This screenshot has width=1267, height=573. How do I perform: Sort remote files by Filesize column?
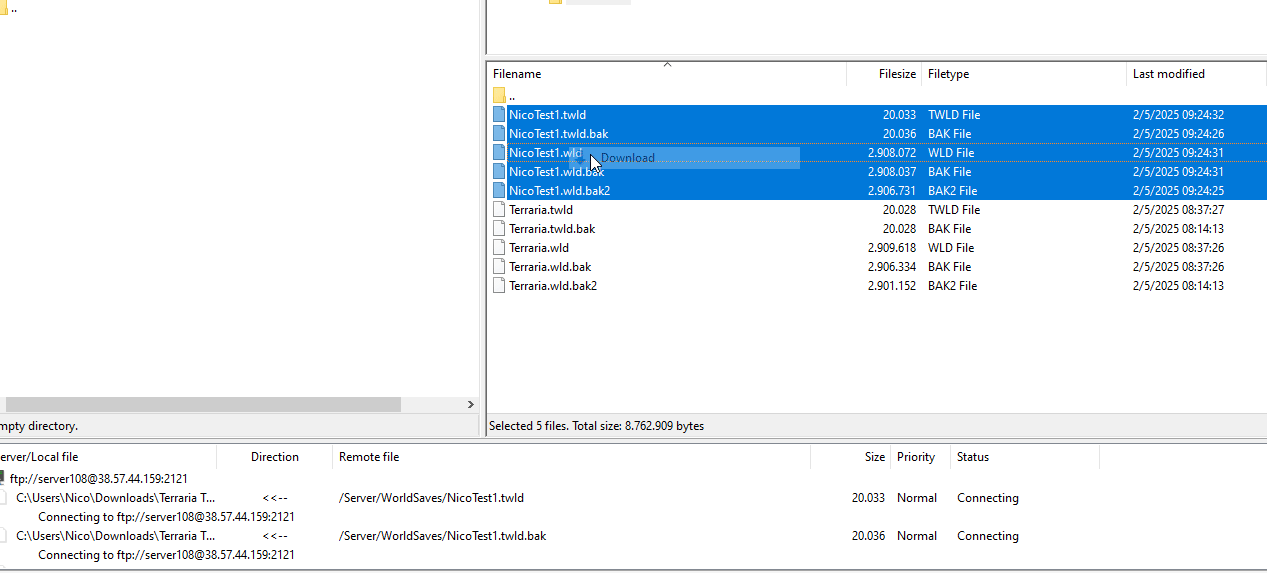click(884, 74)
